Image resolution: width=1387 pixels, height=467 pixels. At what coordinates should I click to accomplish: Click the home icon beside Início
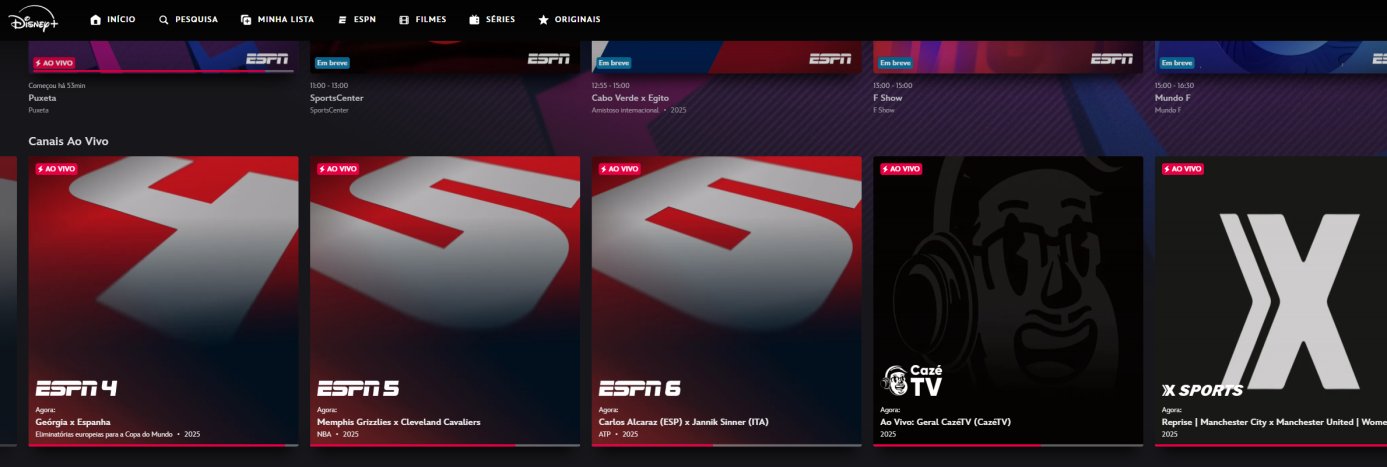(96, 20)
